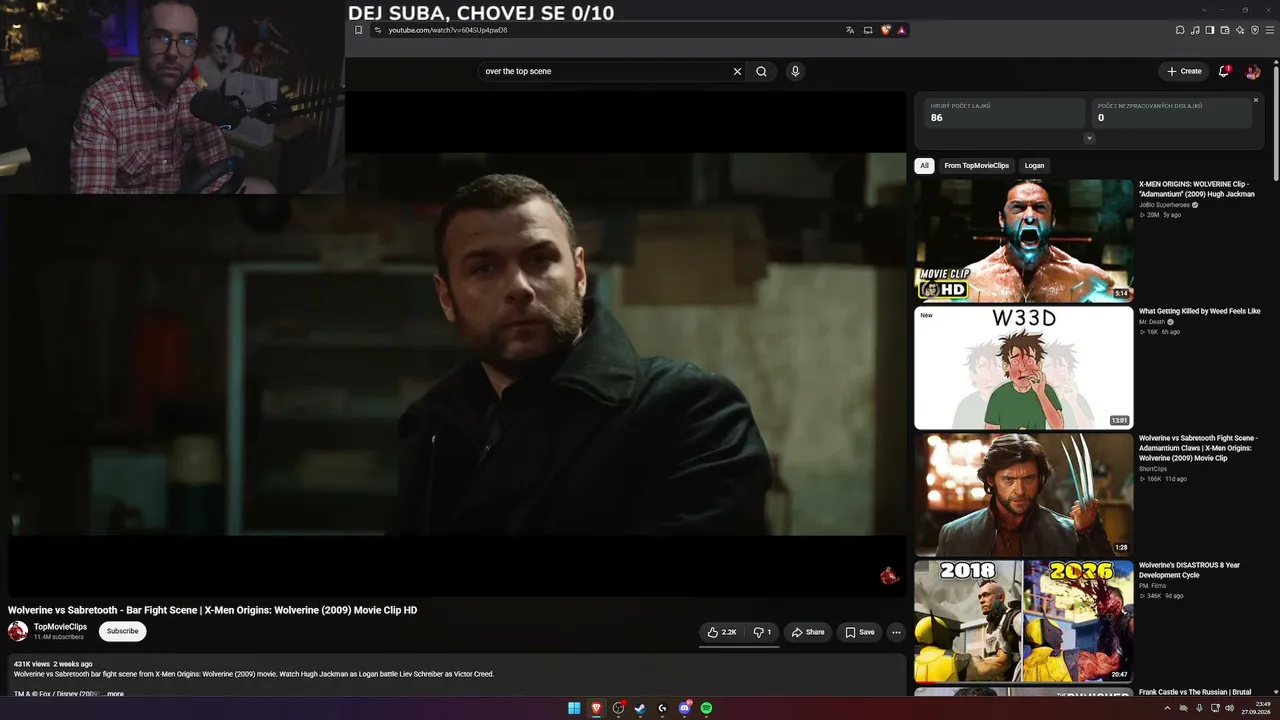
Task: Open 'Wolverine's DISASTROUS 8 Year Development Cycle' title
Action: click(x=1189, y=570)
